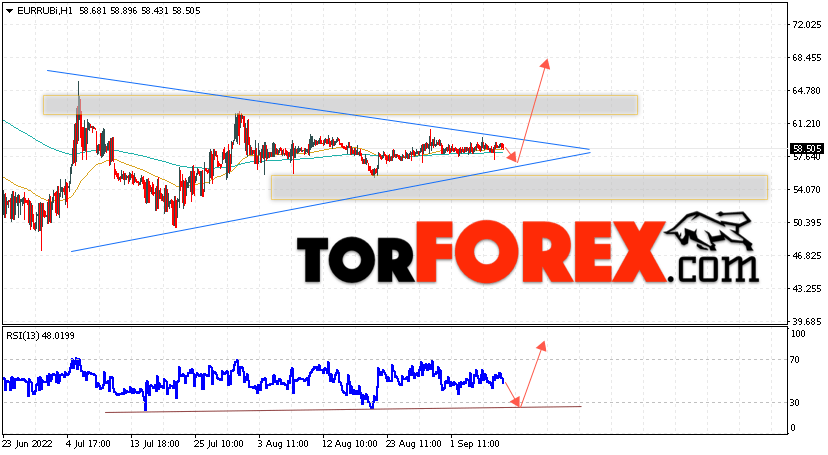
Task: Select the 4 Jul 17:00 time label
Action: 88,444
